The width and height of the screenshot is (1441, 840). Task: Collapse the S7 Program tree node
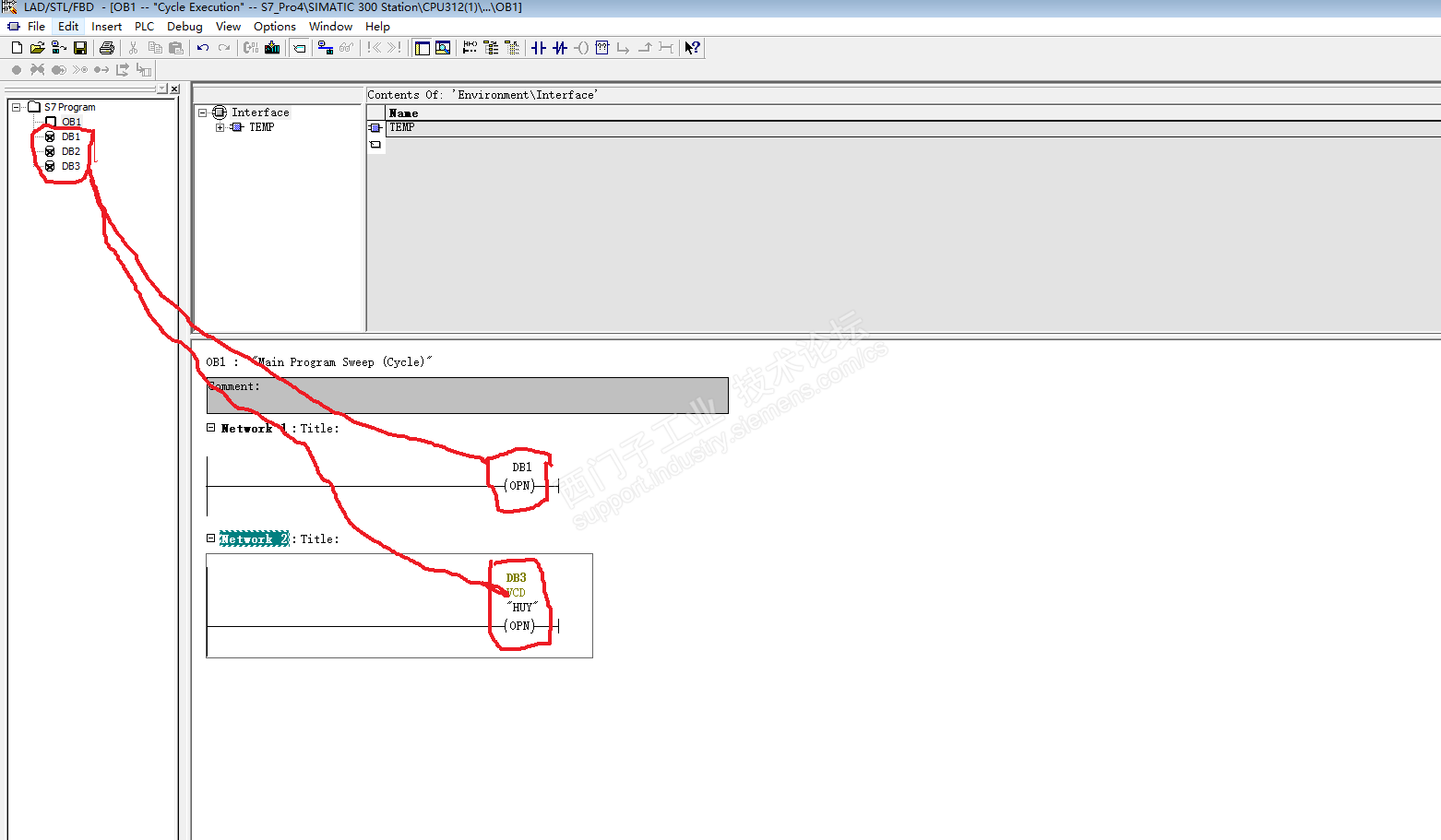pos(17,107)
